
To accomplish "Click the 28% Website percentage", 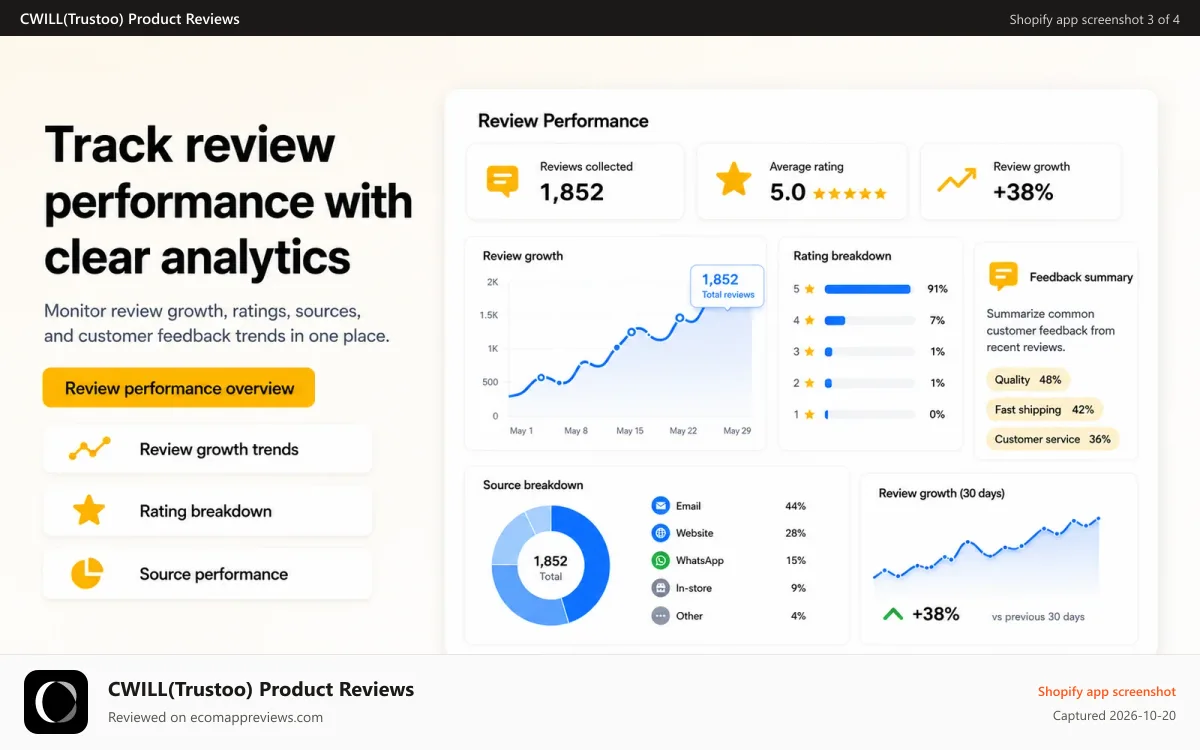I will [x=795, y=533].
